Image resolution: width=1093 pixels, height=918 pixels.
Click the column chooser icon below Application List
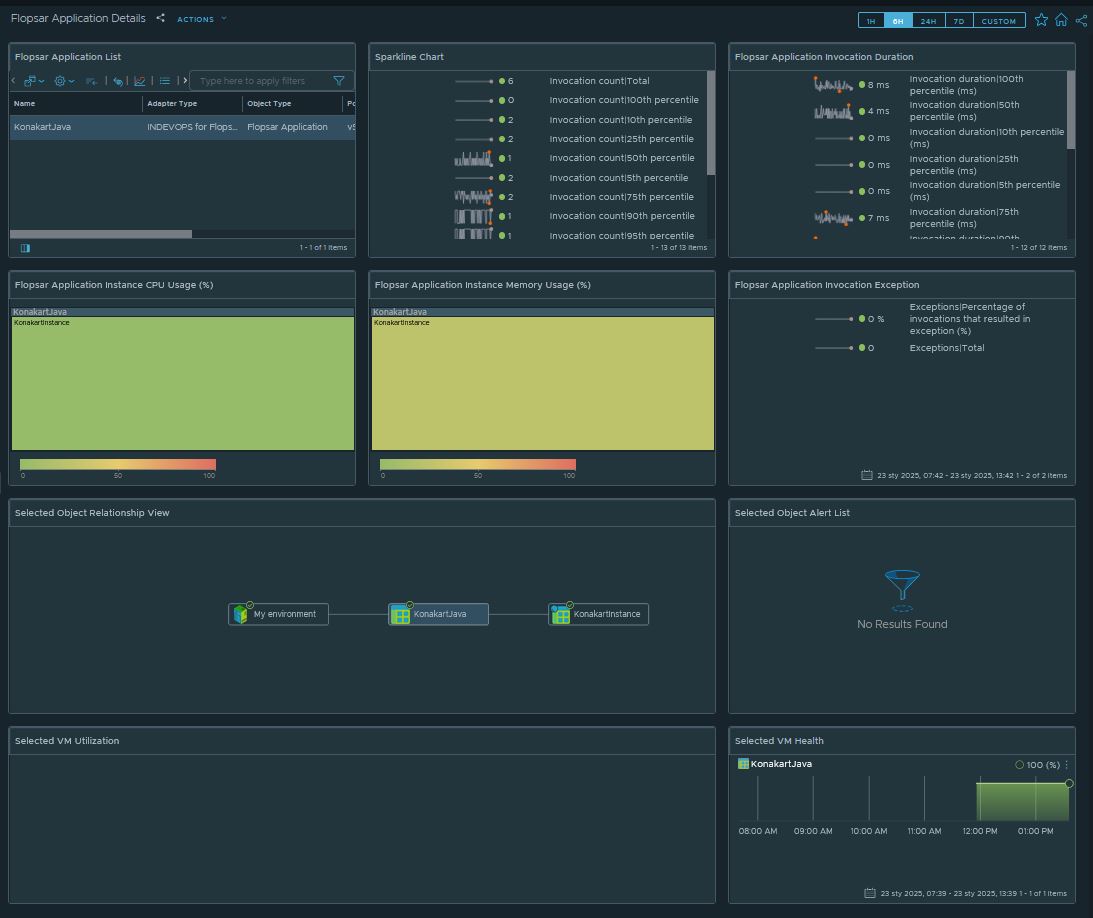pos(25,248)
